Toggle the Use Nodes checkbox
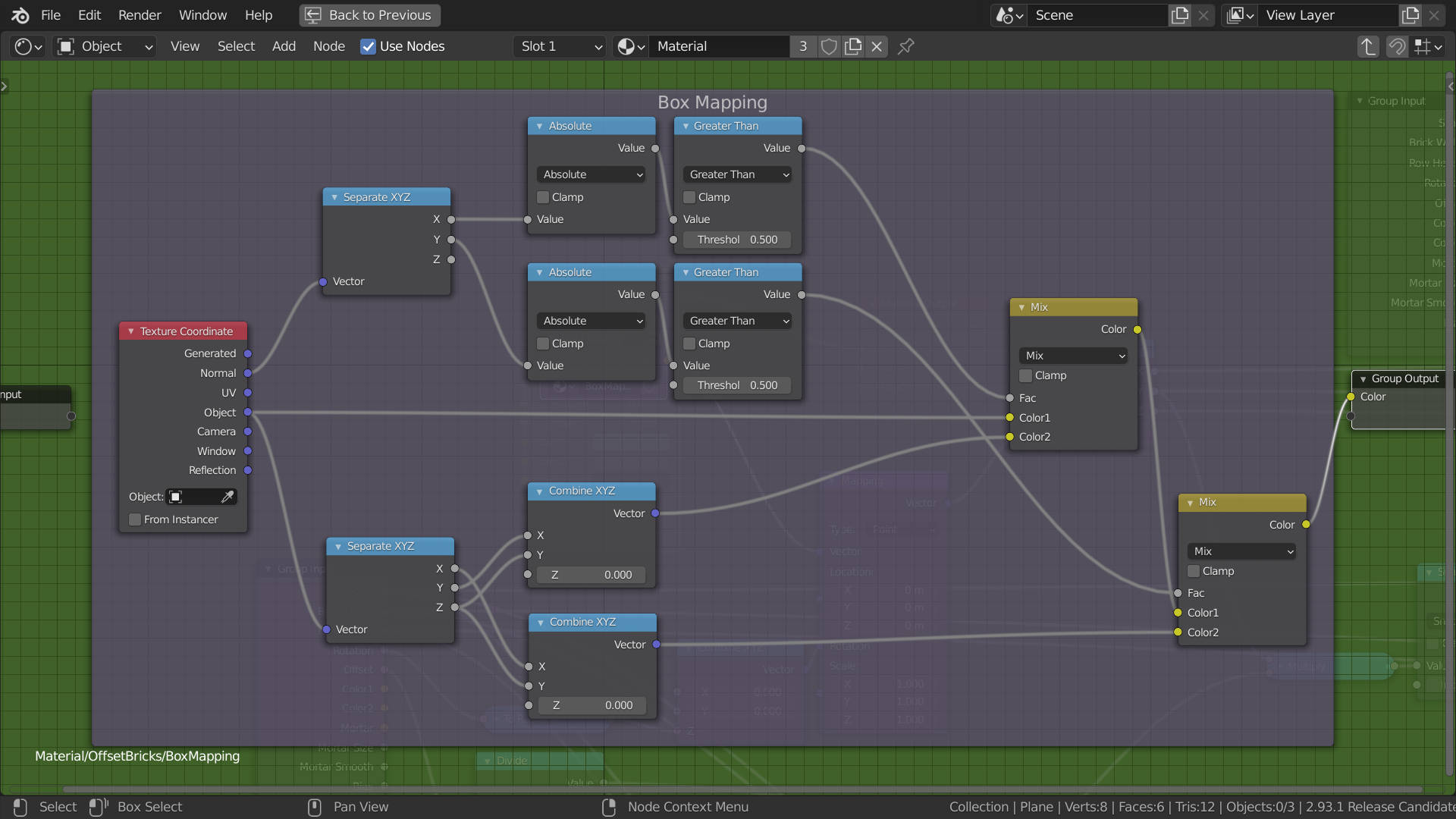The width and height of the screenshot is (1456, 819). pos(368,46)
